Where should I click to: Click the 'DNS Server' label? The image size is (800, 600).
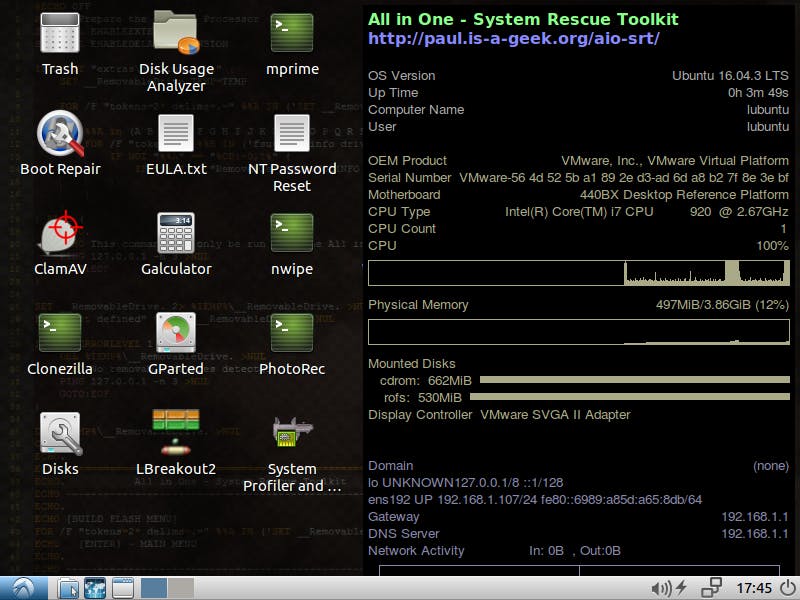click(404, 534)
